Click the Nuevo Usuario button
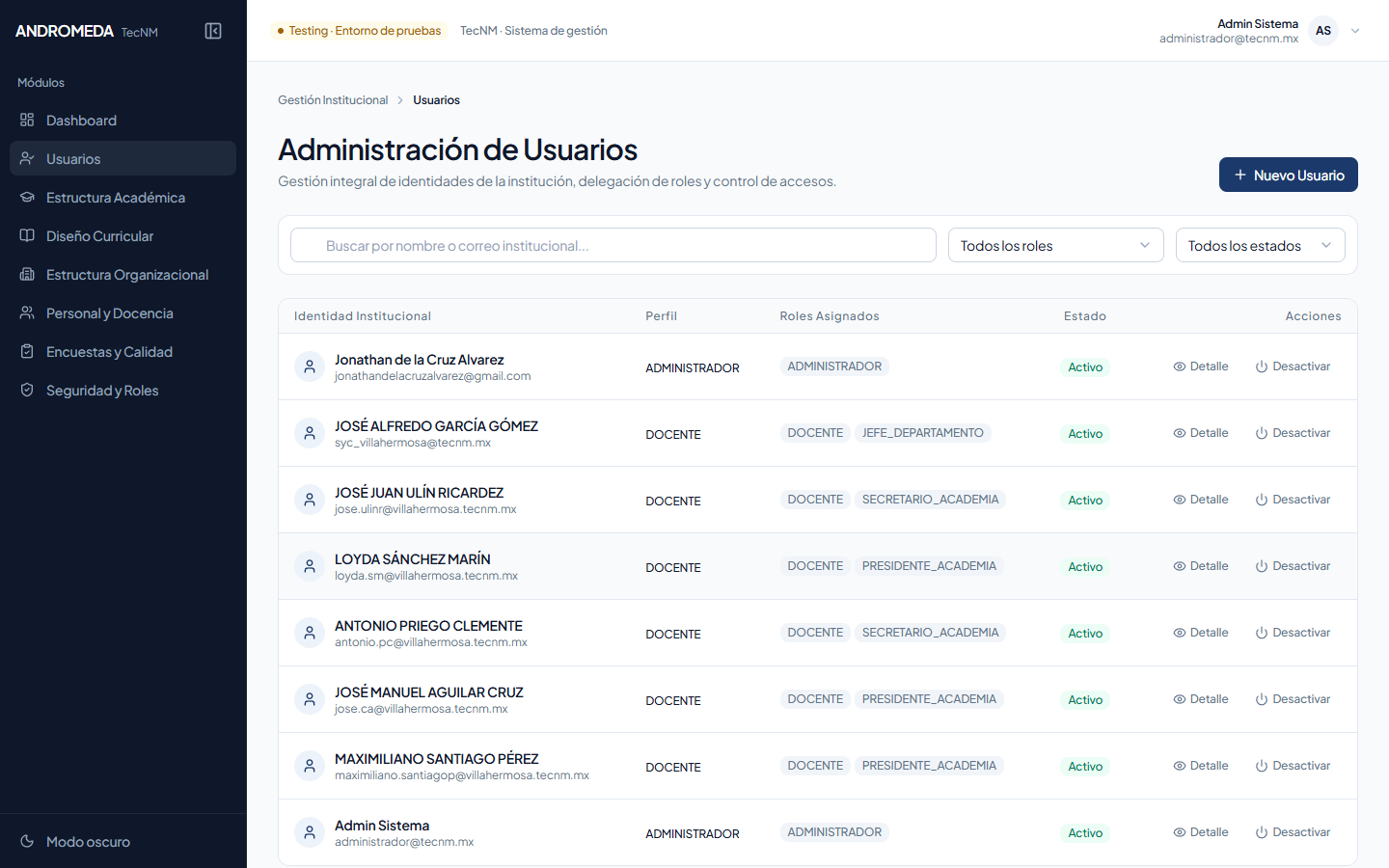The width and height of the screenshot is (1389, 868). pyautogui.click(x=1289, y=175)
